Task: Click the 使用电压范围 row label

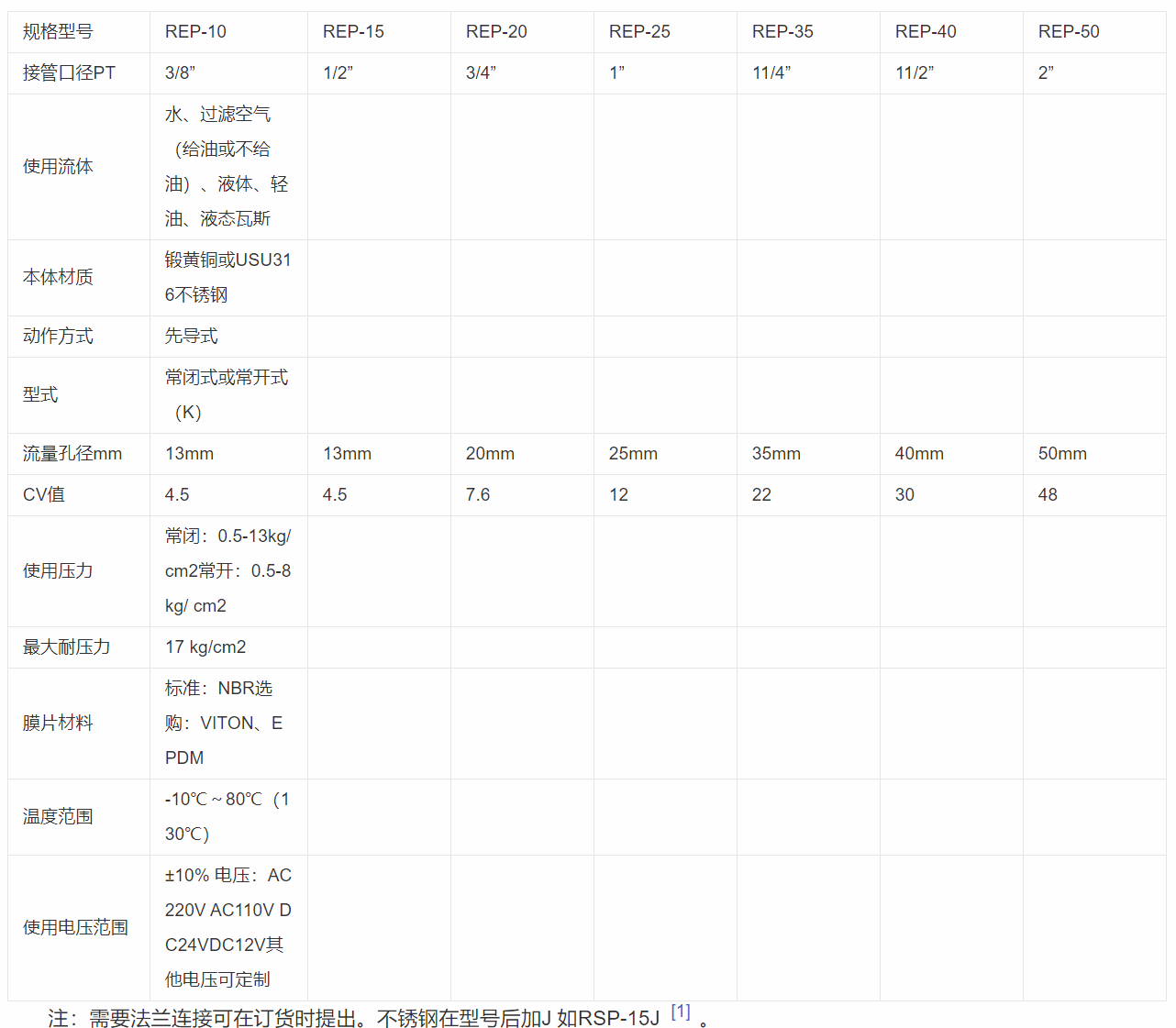Action: pos(75,928)
